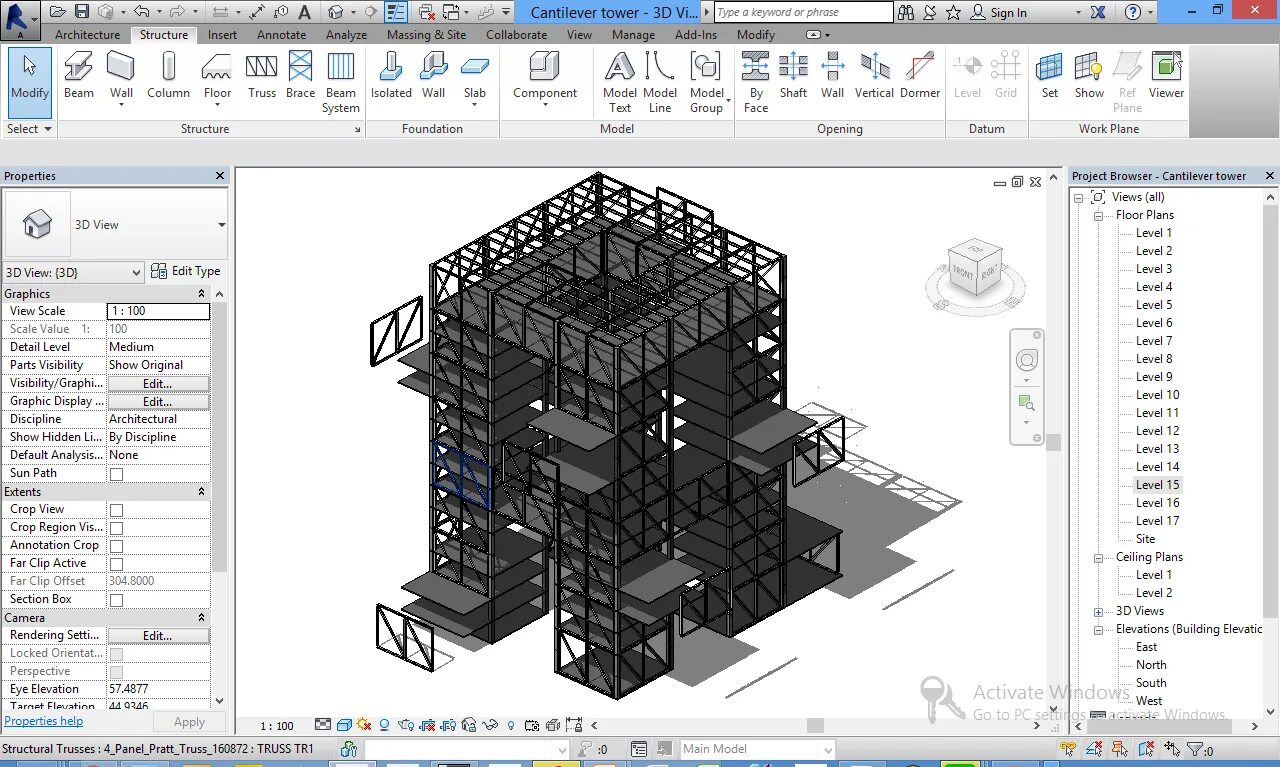Open the Ref Plane tool

pos(1127,80)
